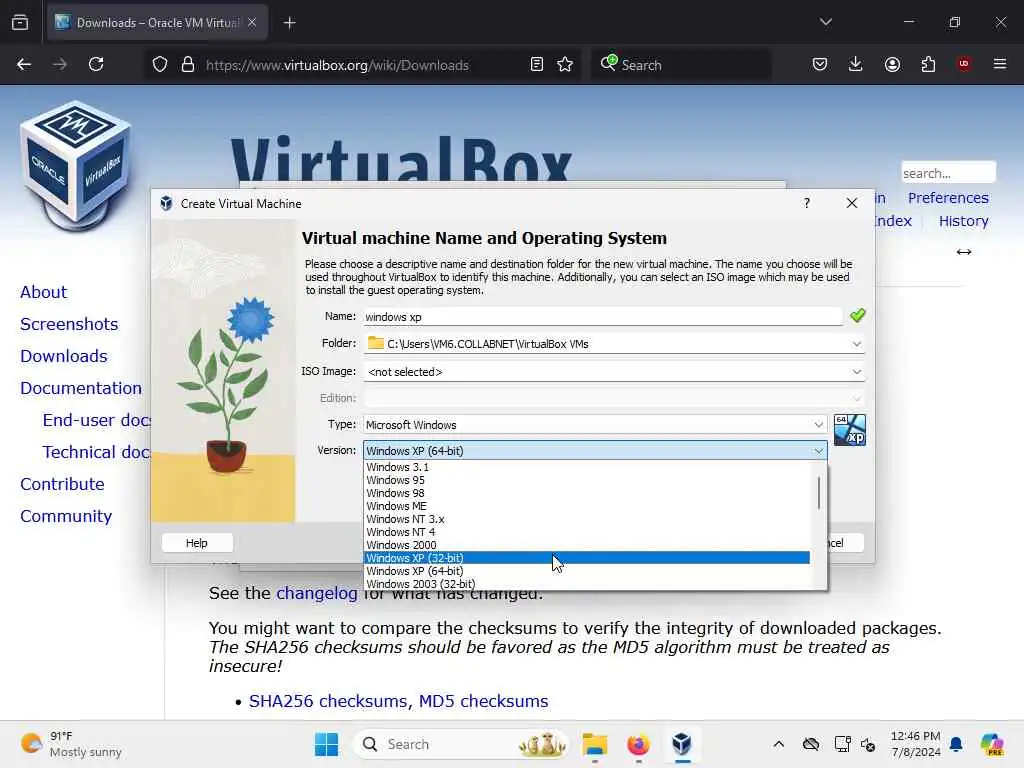
Task: Open the Documentation sidebar link
Action: tap(81, 388)
